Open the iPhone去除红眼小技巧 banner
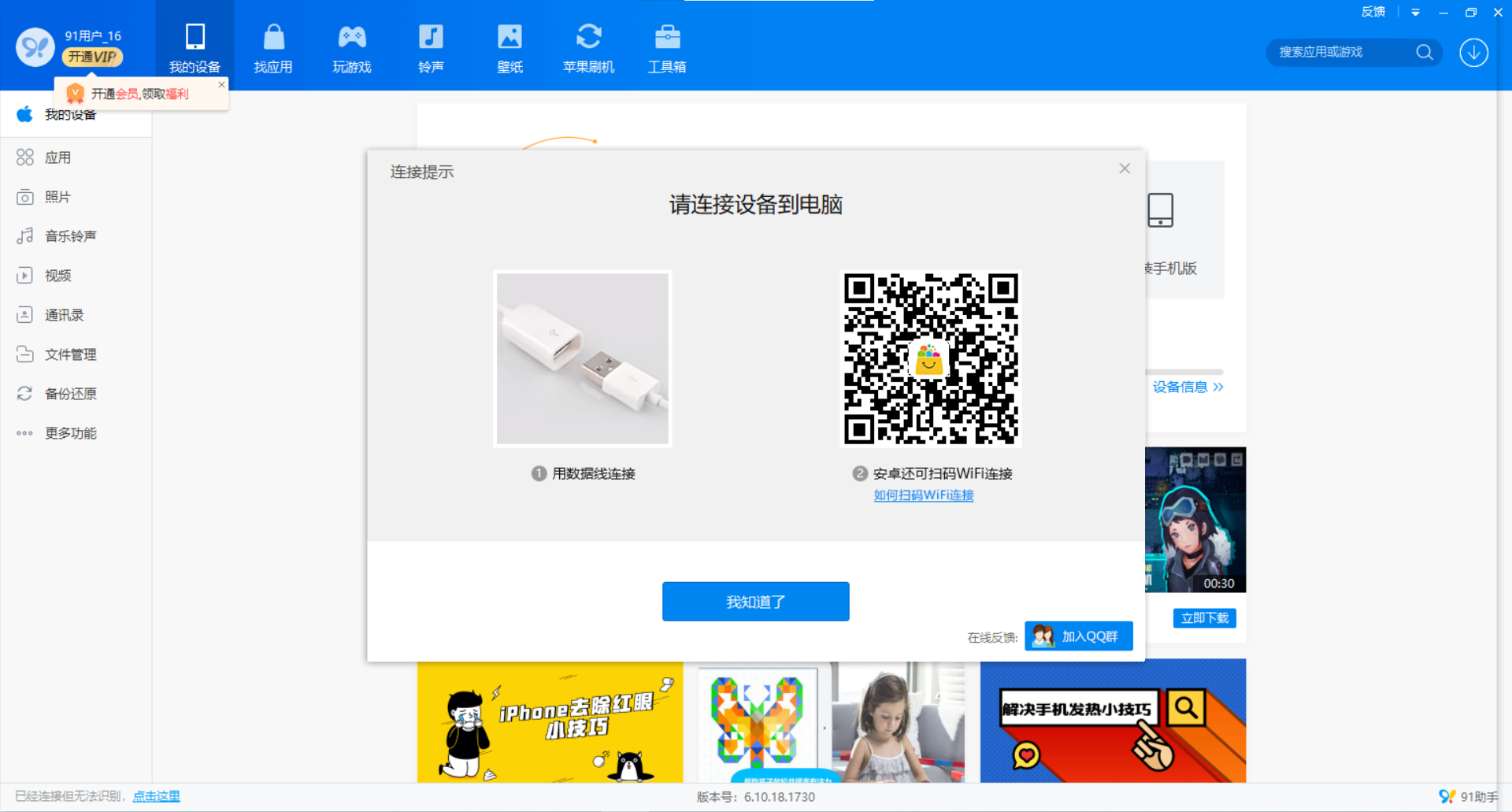This screenshot has height=812, width=1512. 550,722
